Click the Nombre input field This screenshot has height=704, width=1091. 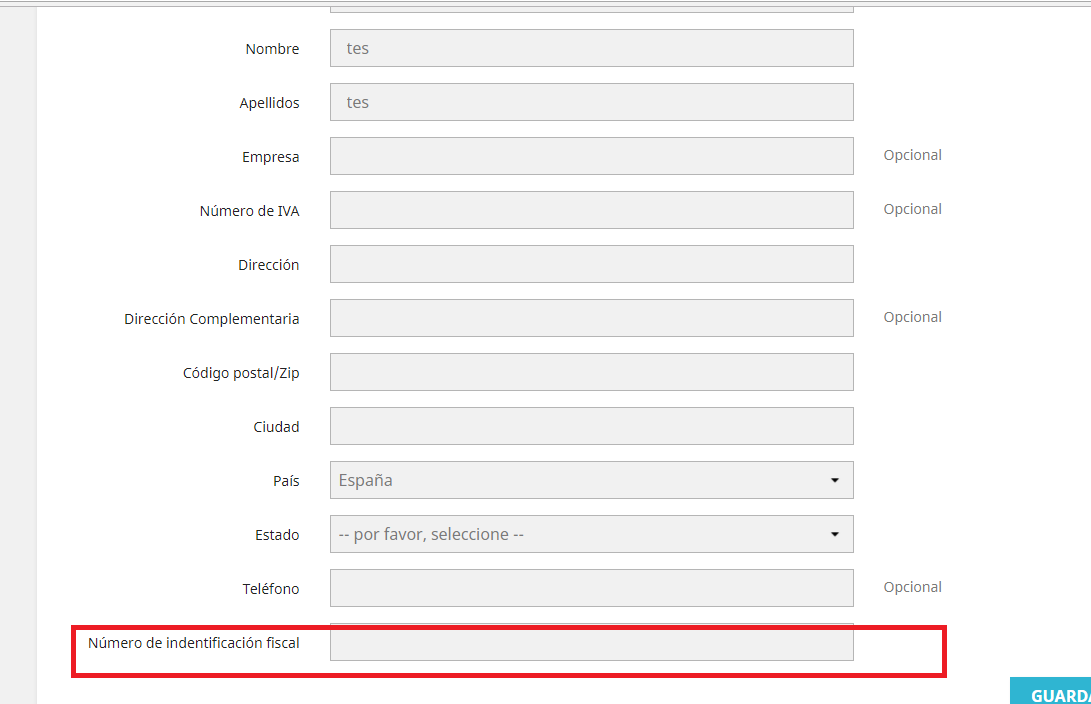(x=591, y=48)
